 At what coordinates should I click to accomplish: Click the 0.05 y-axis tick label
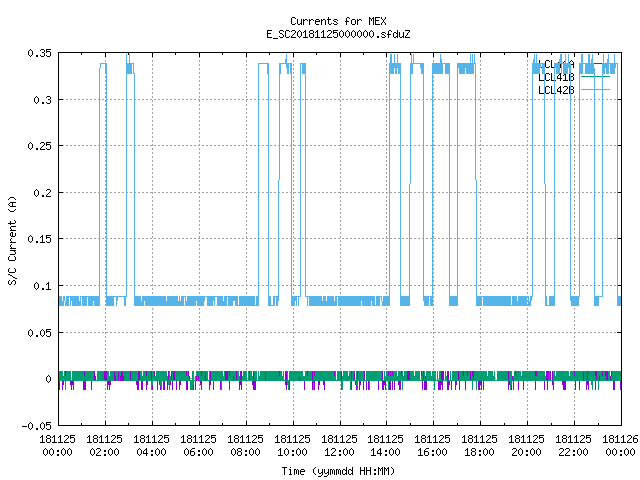point(40,333)
